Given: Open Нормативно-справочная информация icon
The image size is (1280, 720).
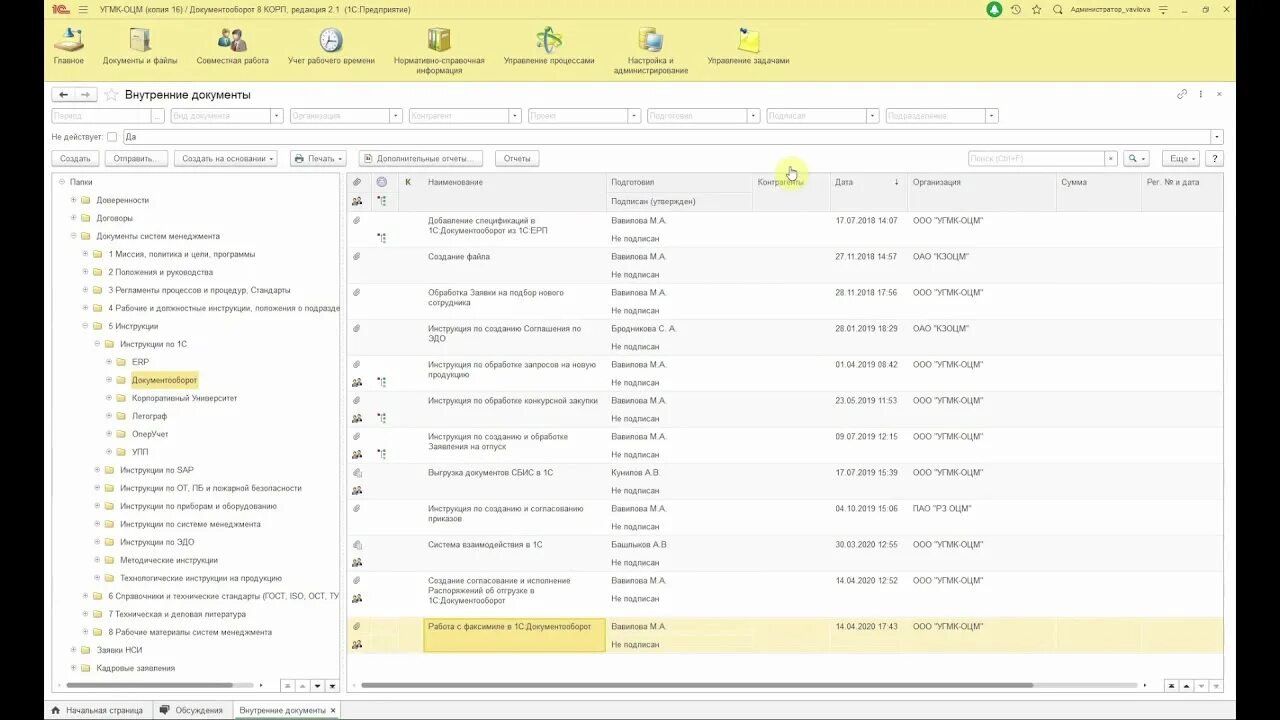Looking at the screenshot, I should point(439,41).
